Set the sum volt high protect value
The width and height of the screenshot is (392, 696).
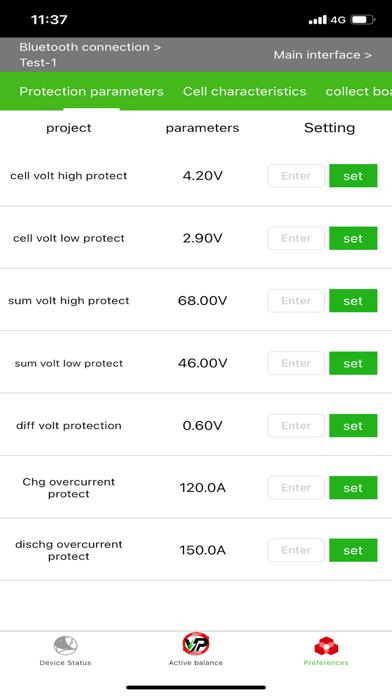pyautogui.click(x=353, y=301)
